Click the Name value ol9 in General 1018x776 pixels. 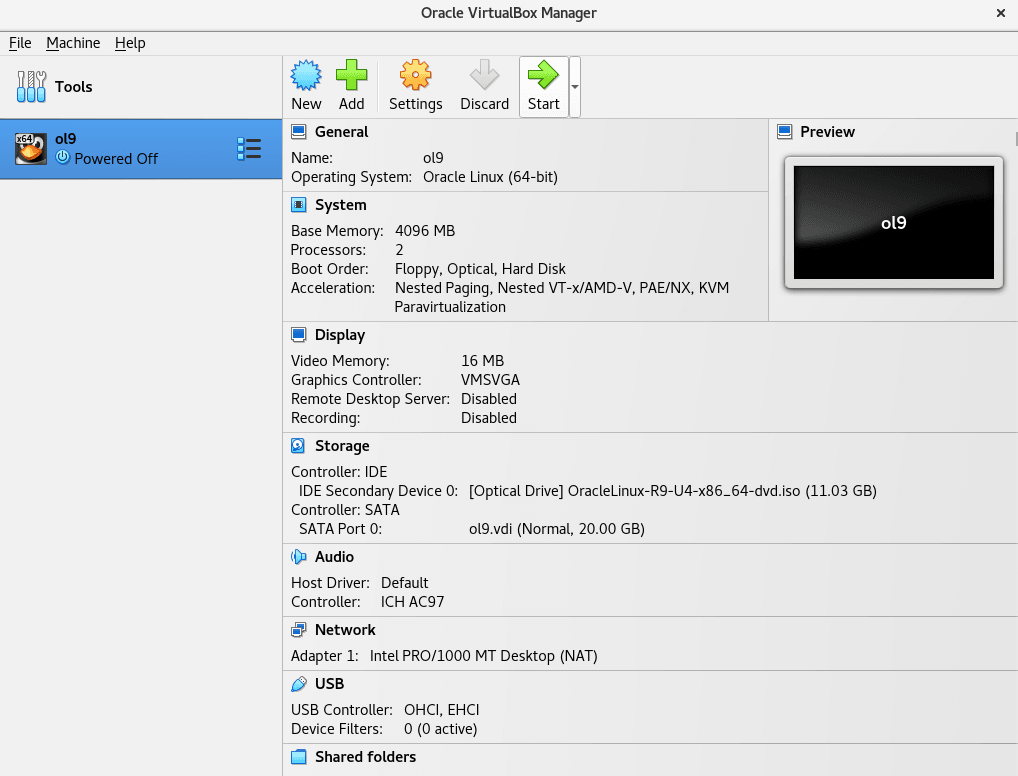(433, 158)
